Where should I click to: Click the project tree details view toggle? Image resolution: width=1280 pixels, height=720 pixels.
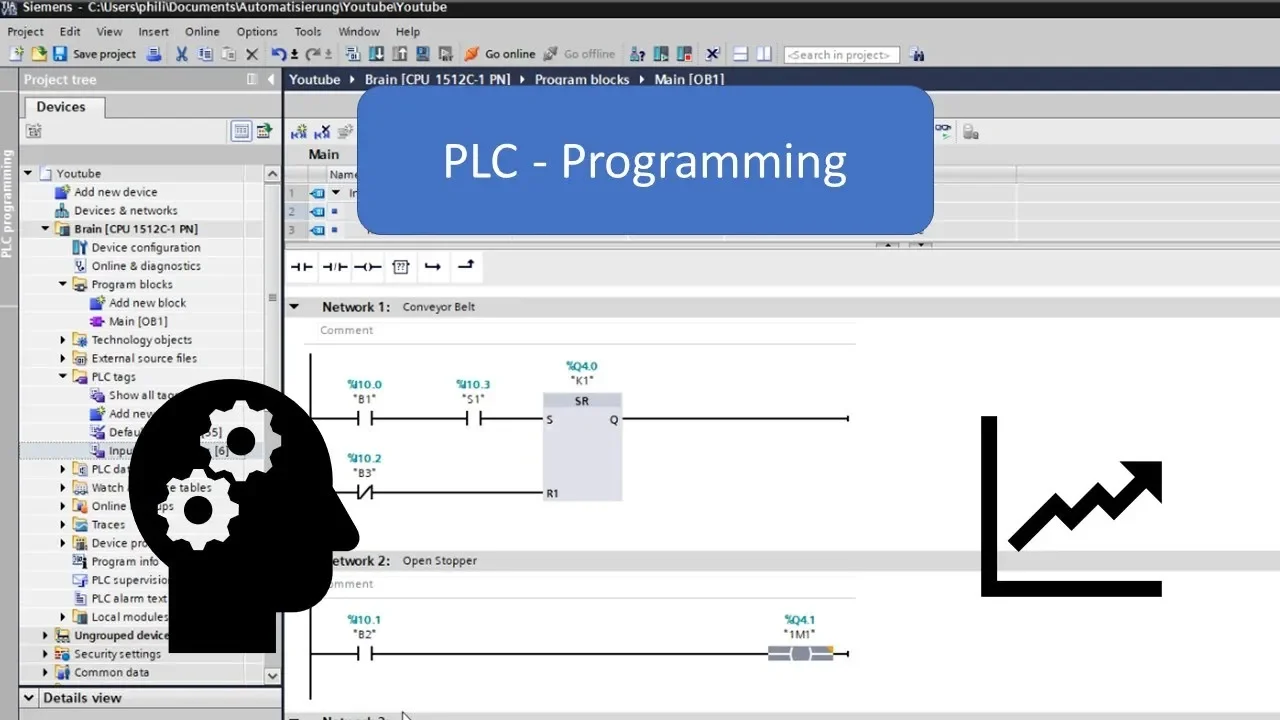coord(240,130)
